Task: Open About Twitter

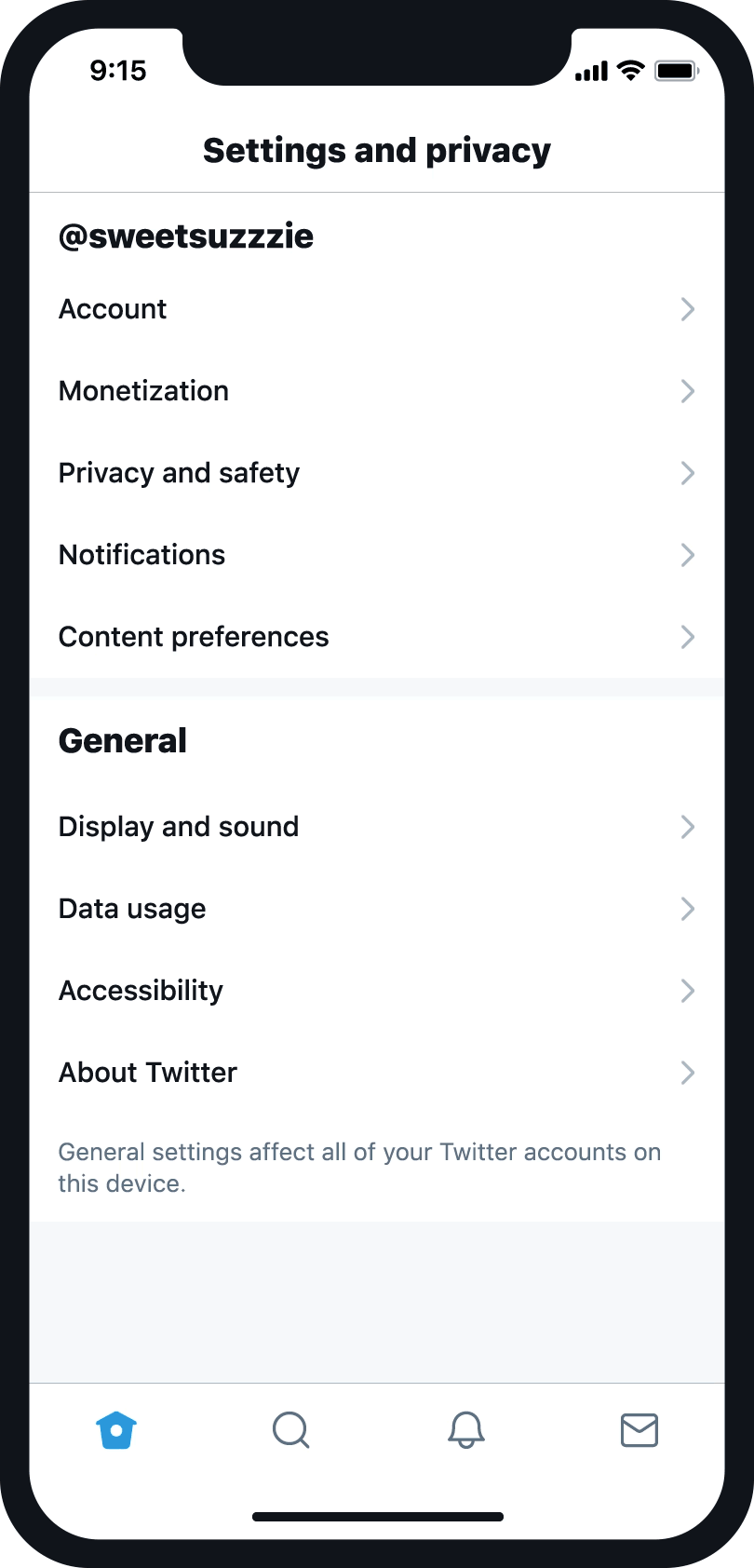Action: point(148,1073)
